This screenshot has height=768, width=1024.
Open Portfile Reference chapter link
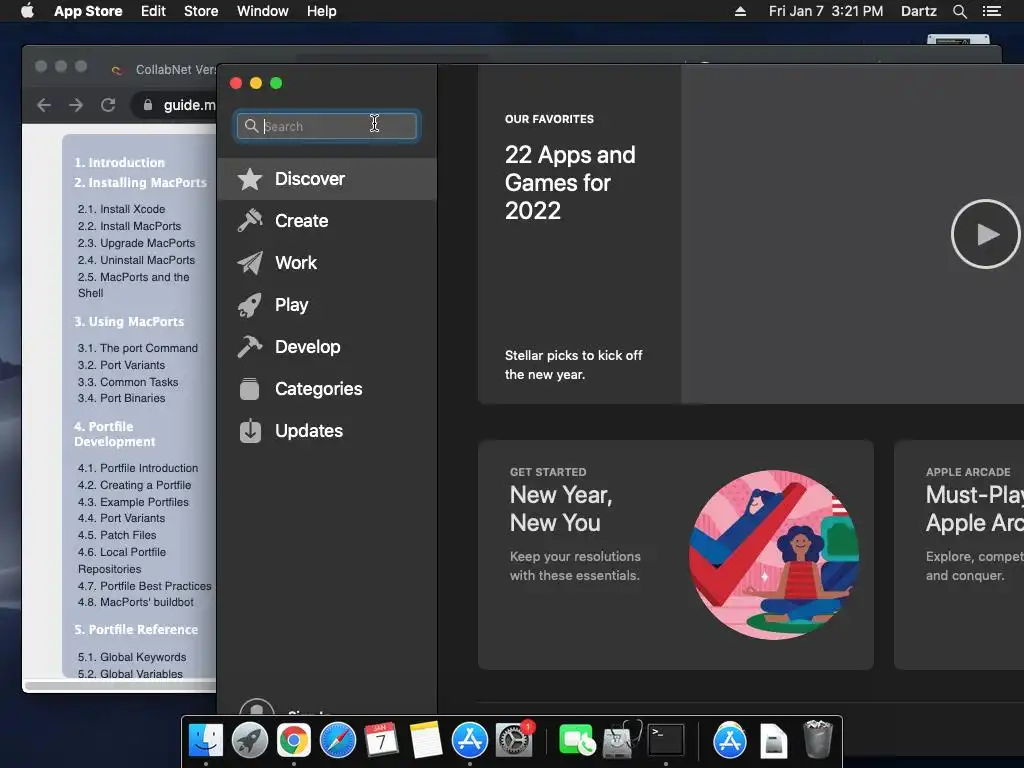click(136, 630)
